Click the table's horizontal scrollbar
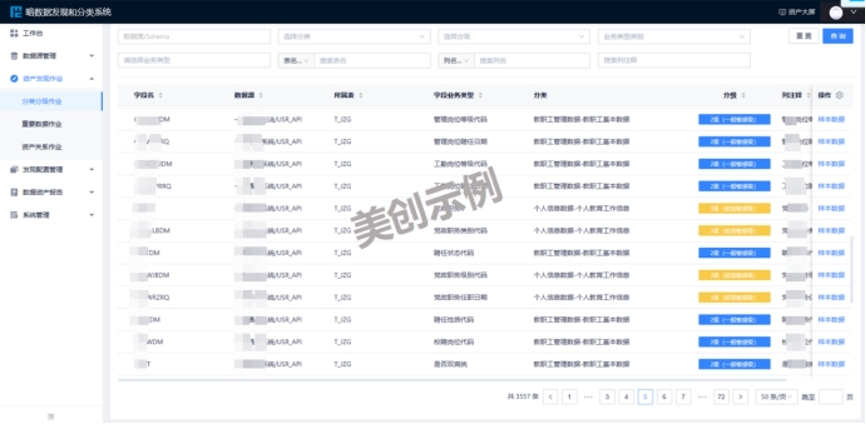This screenshot has width=866, height=424. (452, 380)
